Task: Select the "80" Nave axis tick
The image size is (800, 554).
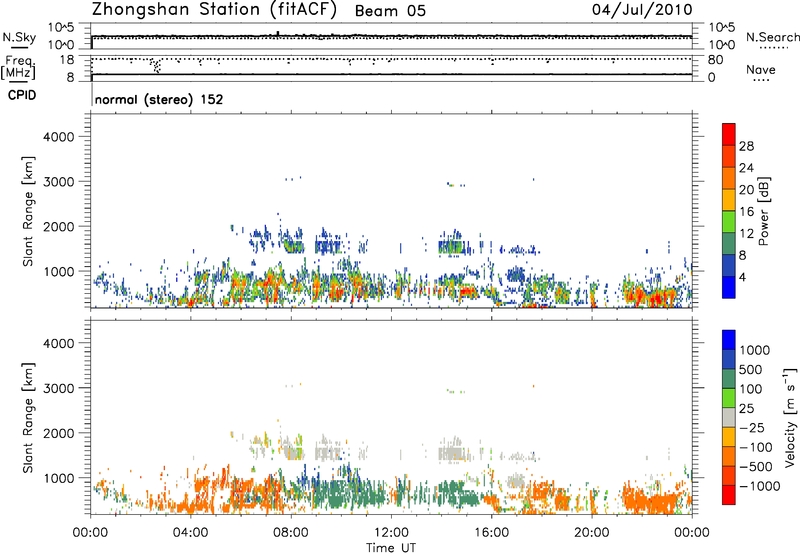Action: [716, 60]
